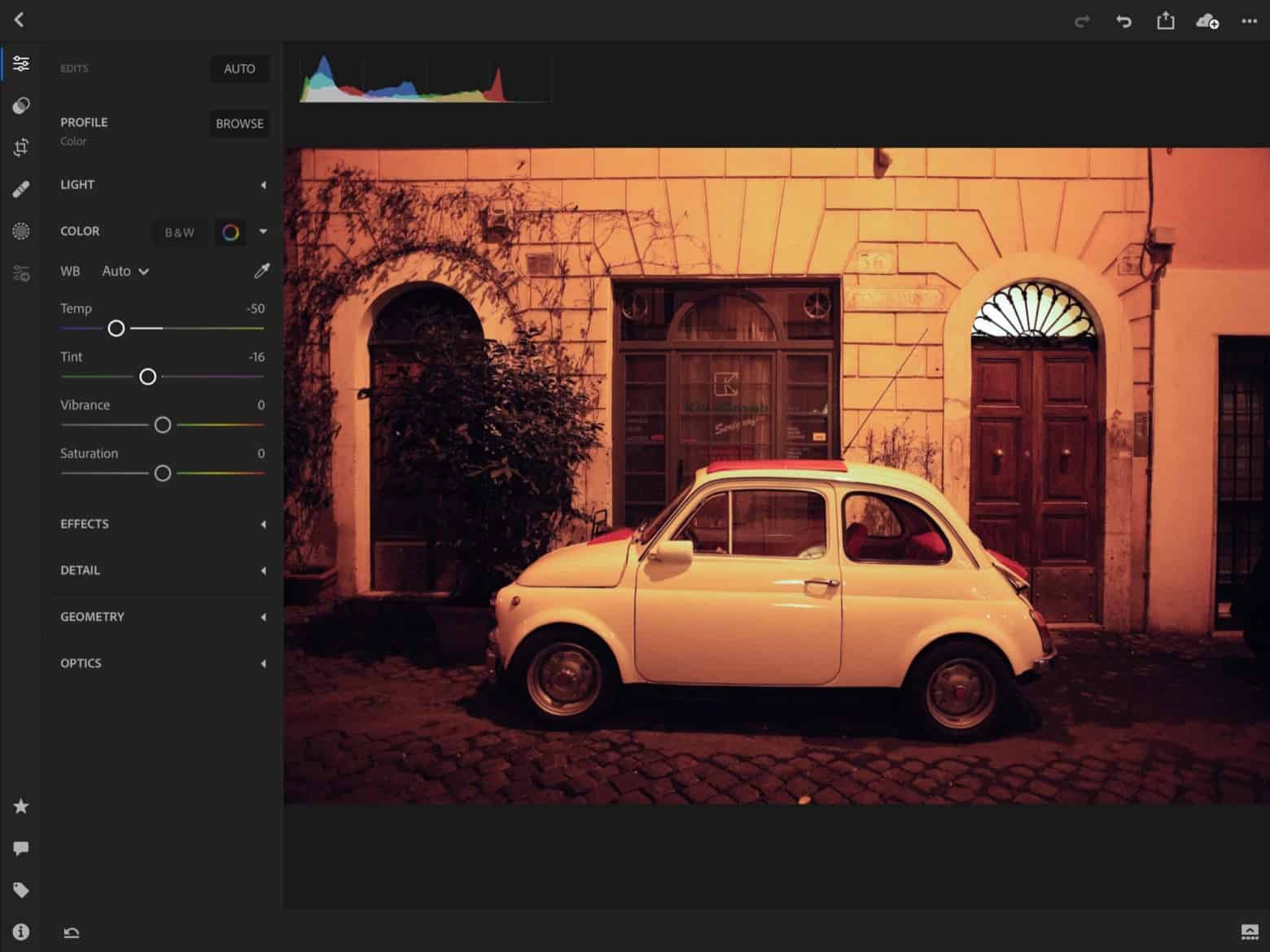Viewport: 1270px width, 952px height.
Task: Toggle the color mix wheel
Action: tap(230, 233)
